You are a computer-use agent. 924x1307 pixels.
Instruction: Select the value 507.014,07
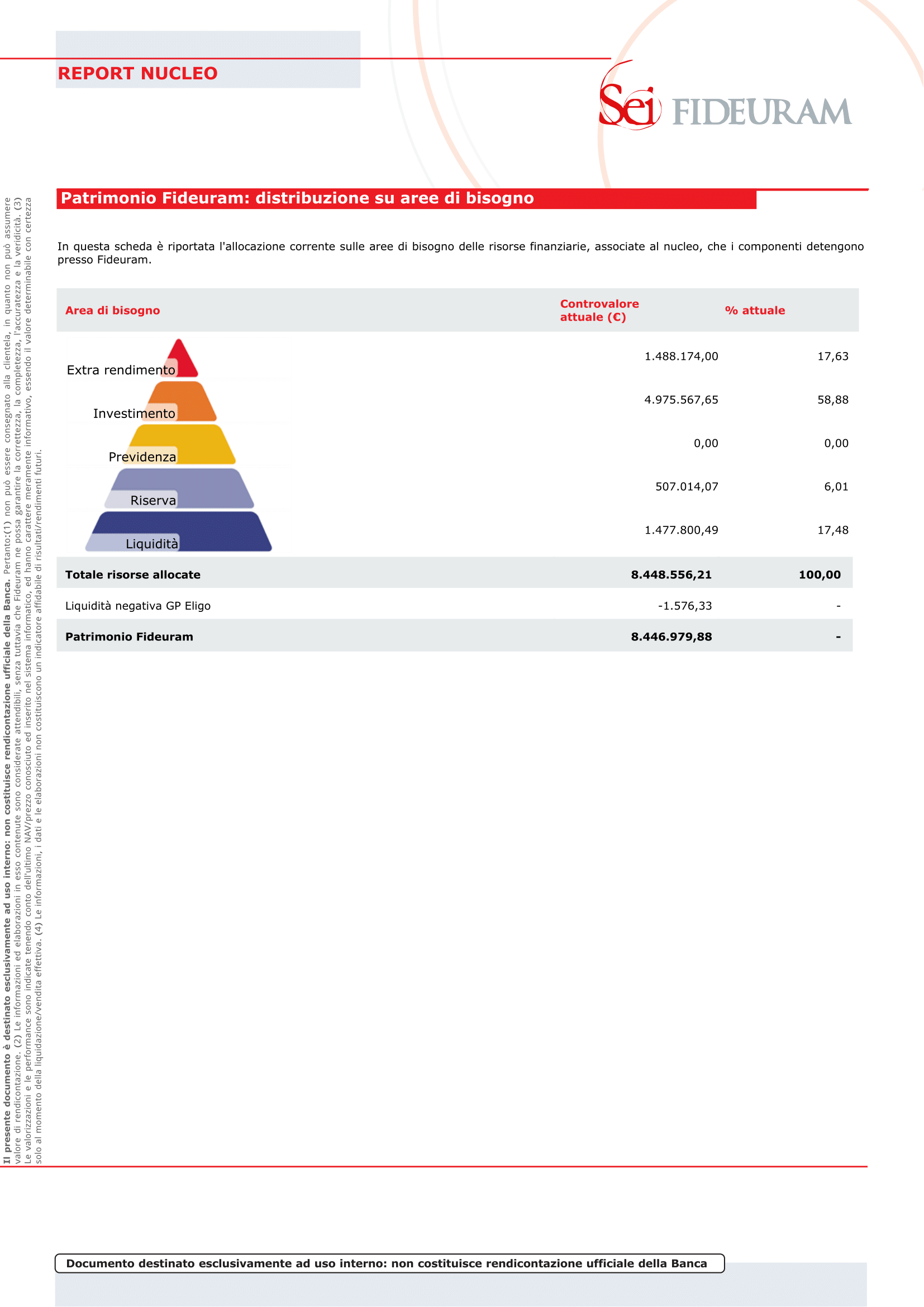click(x=687, y=487)
